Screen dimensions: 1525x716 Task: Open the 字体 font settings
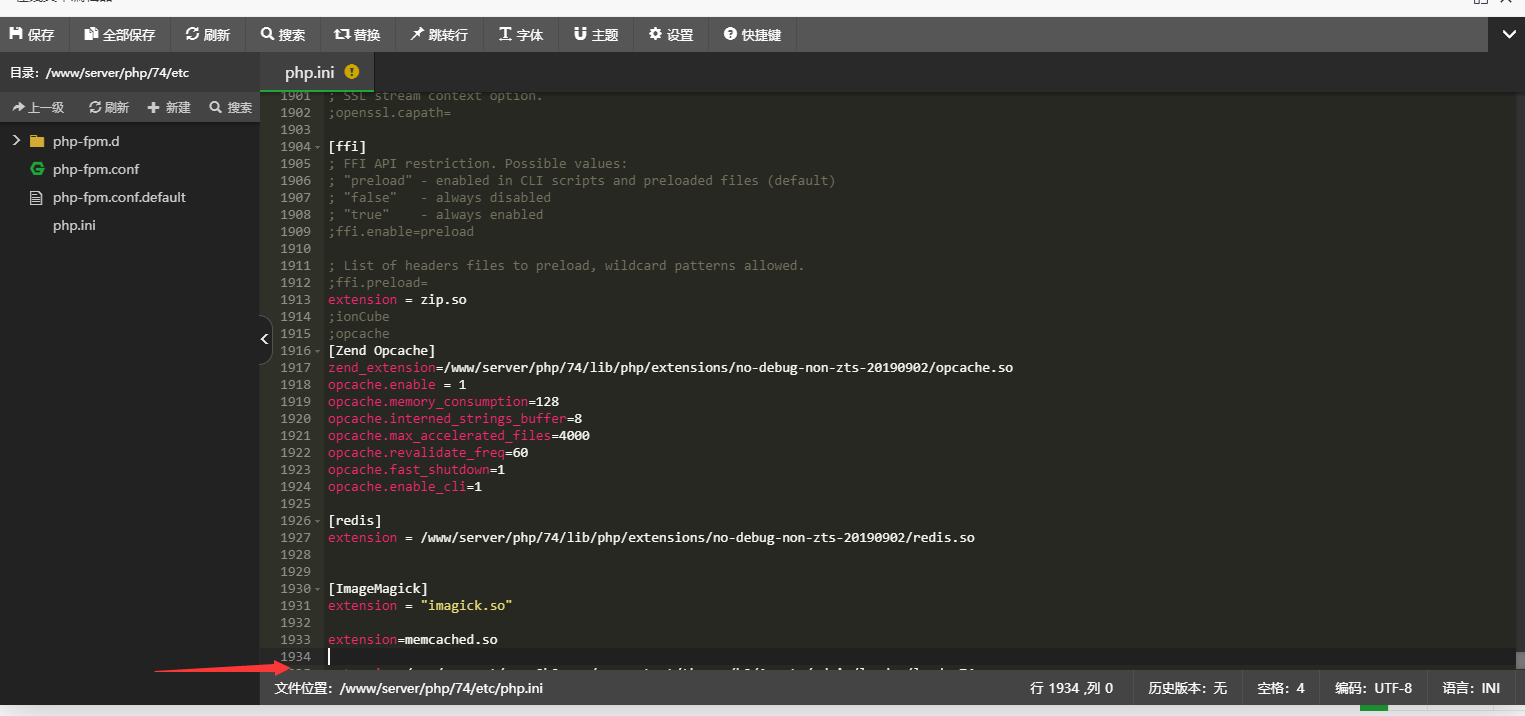521,35
